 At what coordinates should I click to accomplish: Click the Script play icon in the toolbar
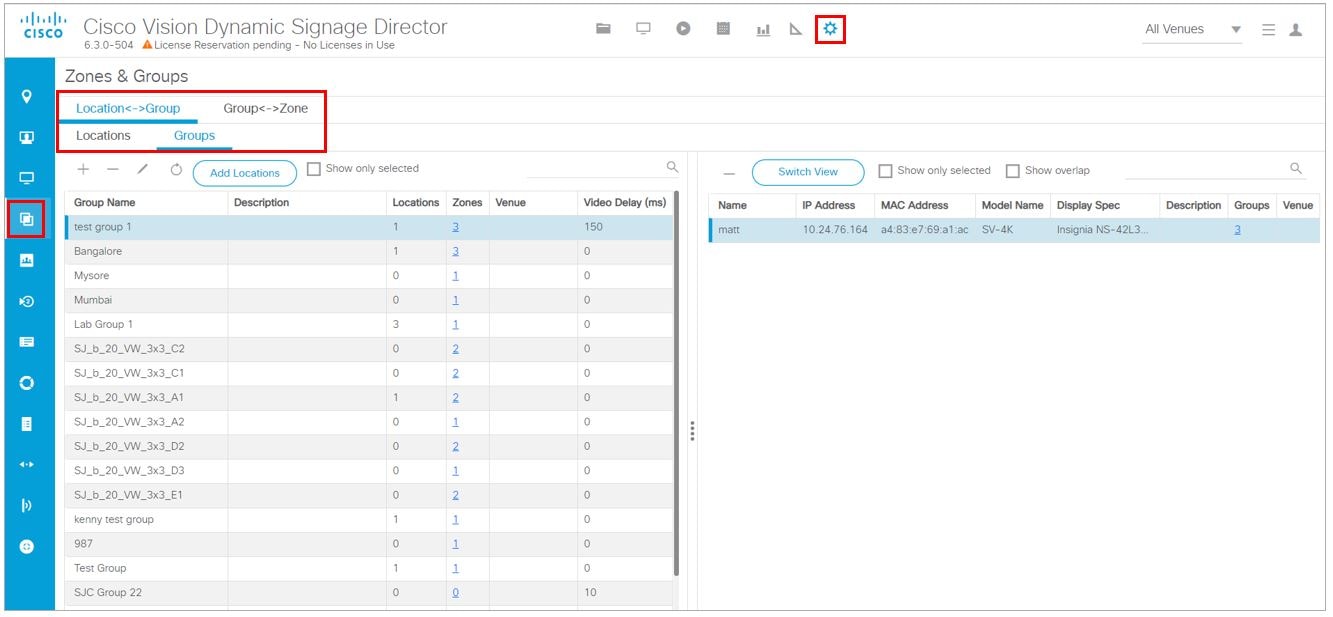coord(682,31)
